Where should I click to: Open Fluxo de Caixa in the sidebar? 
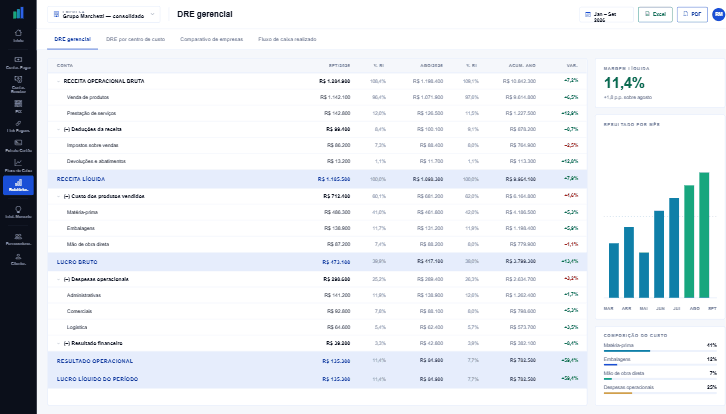pos(18,166)
